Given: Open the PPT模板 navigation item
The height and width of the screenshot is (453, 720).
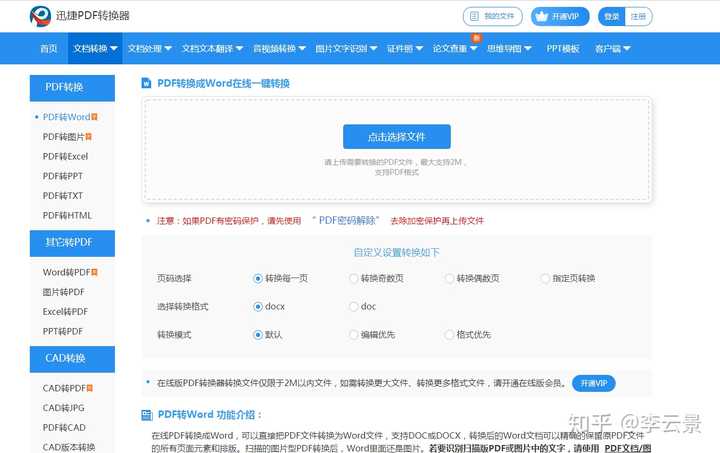Looking at the screenshot, I should click(x=563, y=48).
